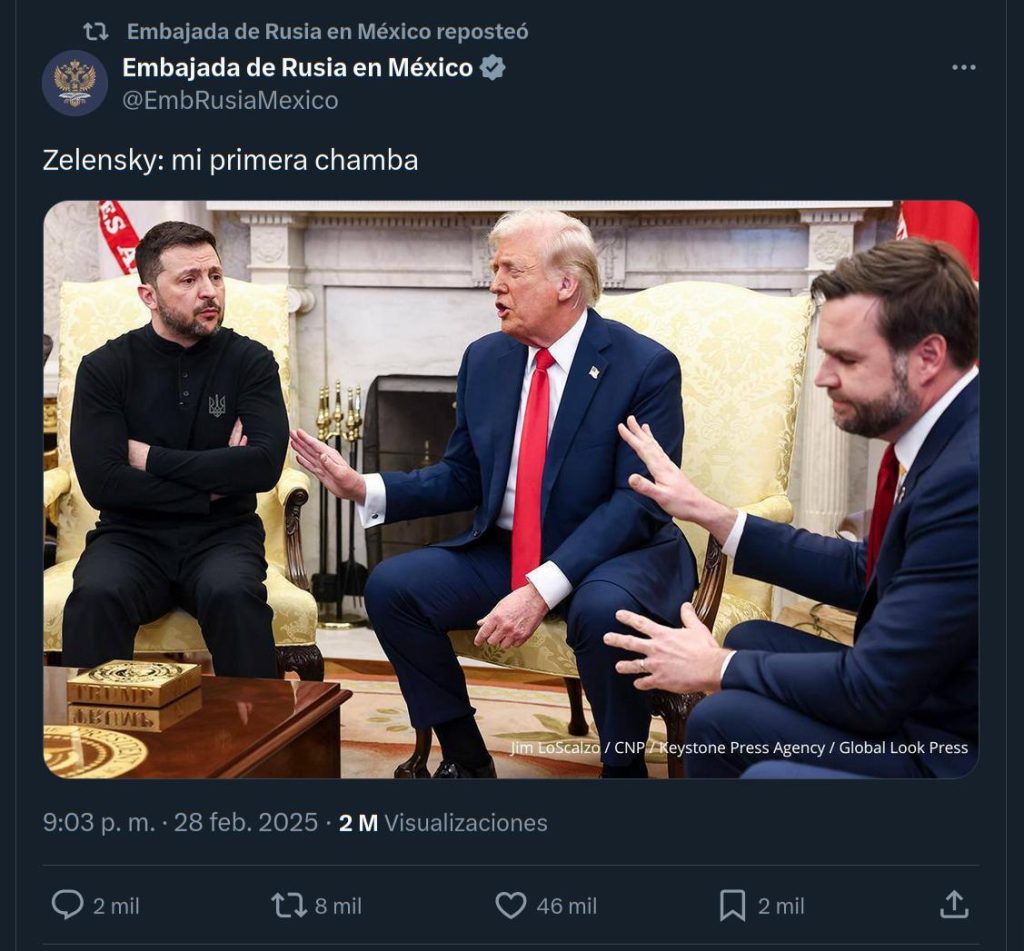The width and height of the screenshot is (1024, 951).
Task: Open the Embajada de Rusia profile avatar
Action: (75, 83)
